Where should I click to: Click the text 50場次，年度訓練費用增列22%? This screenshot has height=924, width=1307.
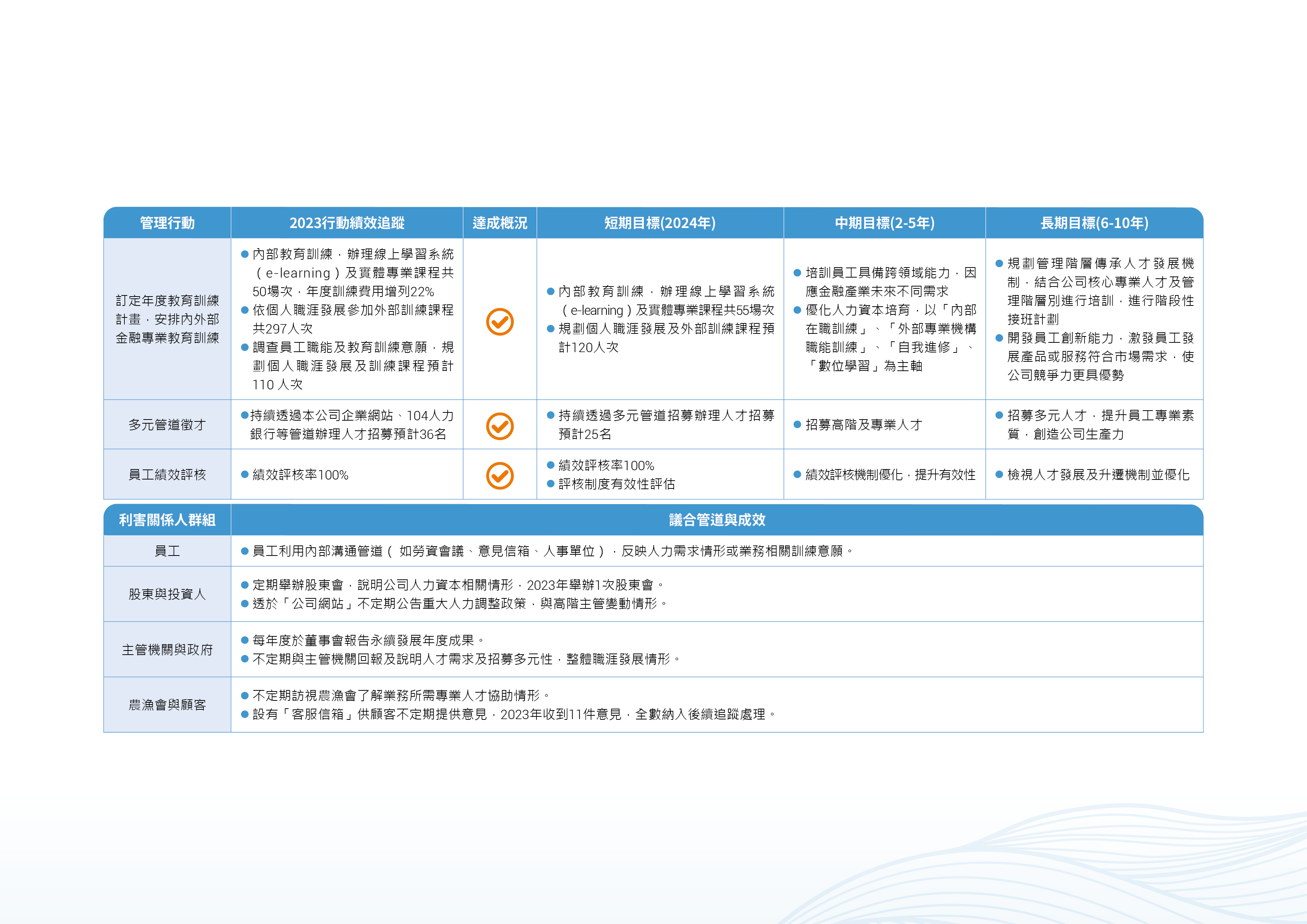coord(343,291)
